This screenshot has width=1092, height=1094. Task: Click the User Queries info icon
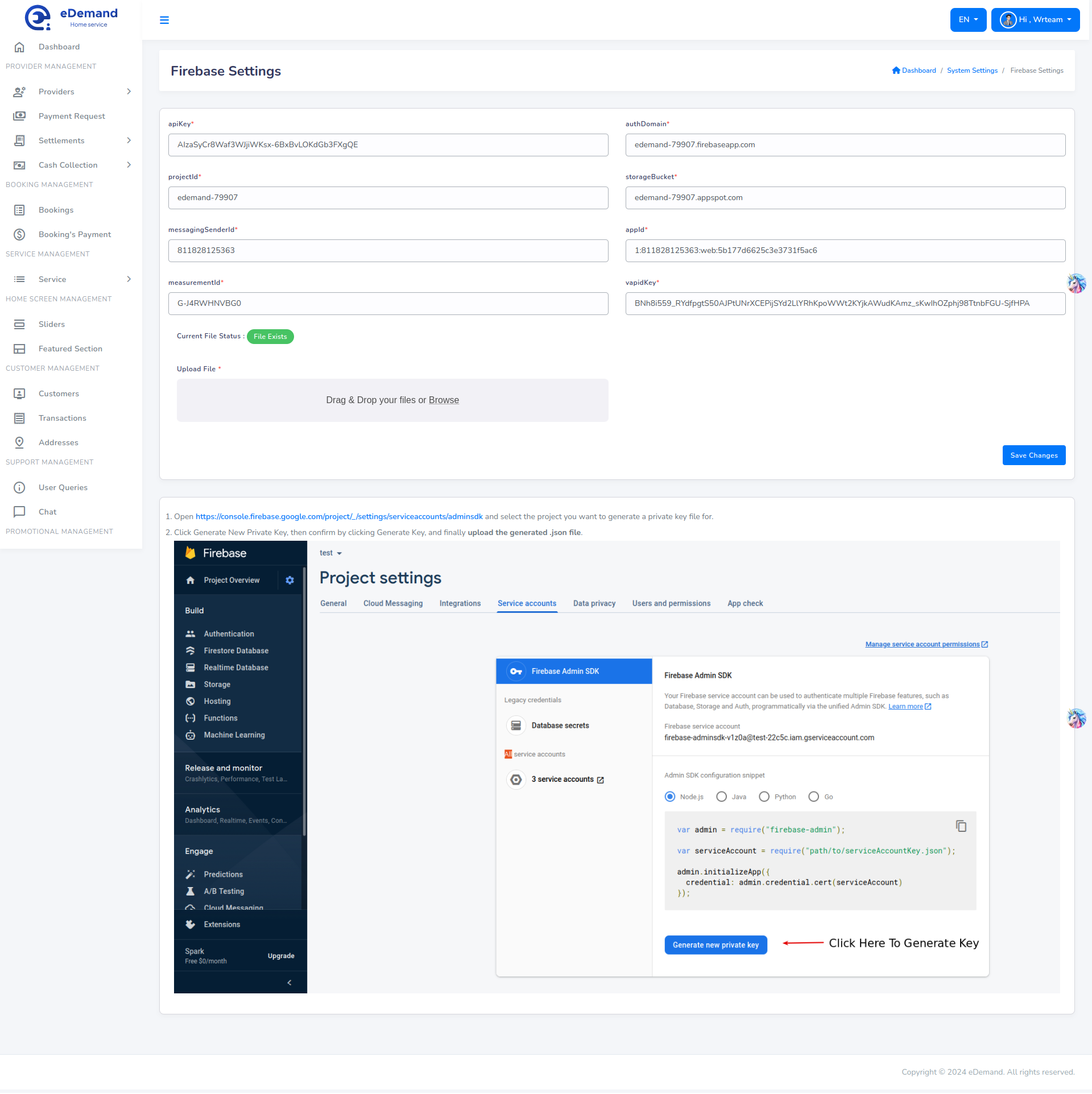click(x=19, y=488)
